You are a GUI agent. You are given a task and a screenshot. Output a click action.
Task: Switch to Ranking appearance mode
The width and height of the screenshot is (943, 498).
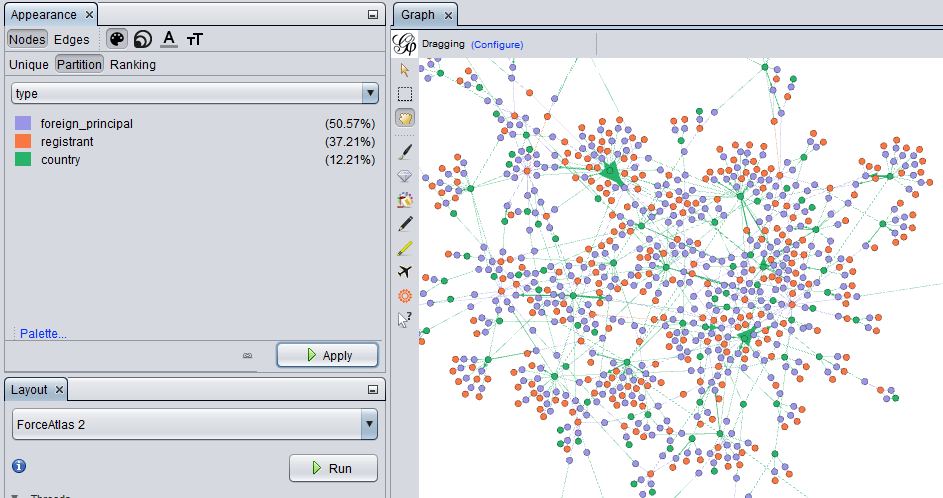[x=133, y=65]
